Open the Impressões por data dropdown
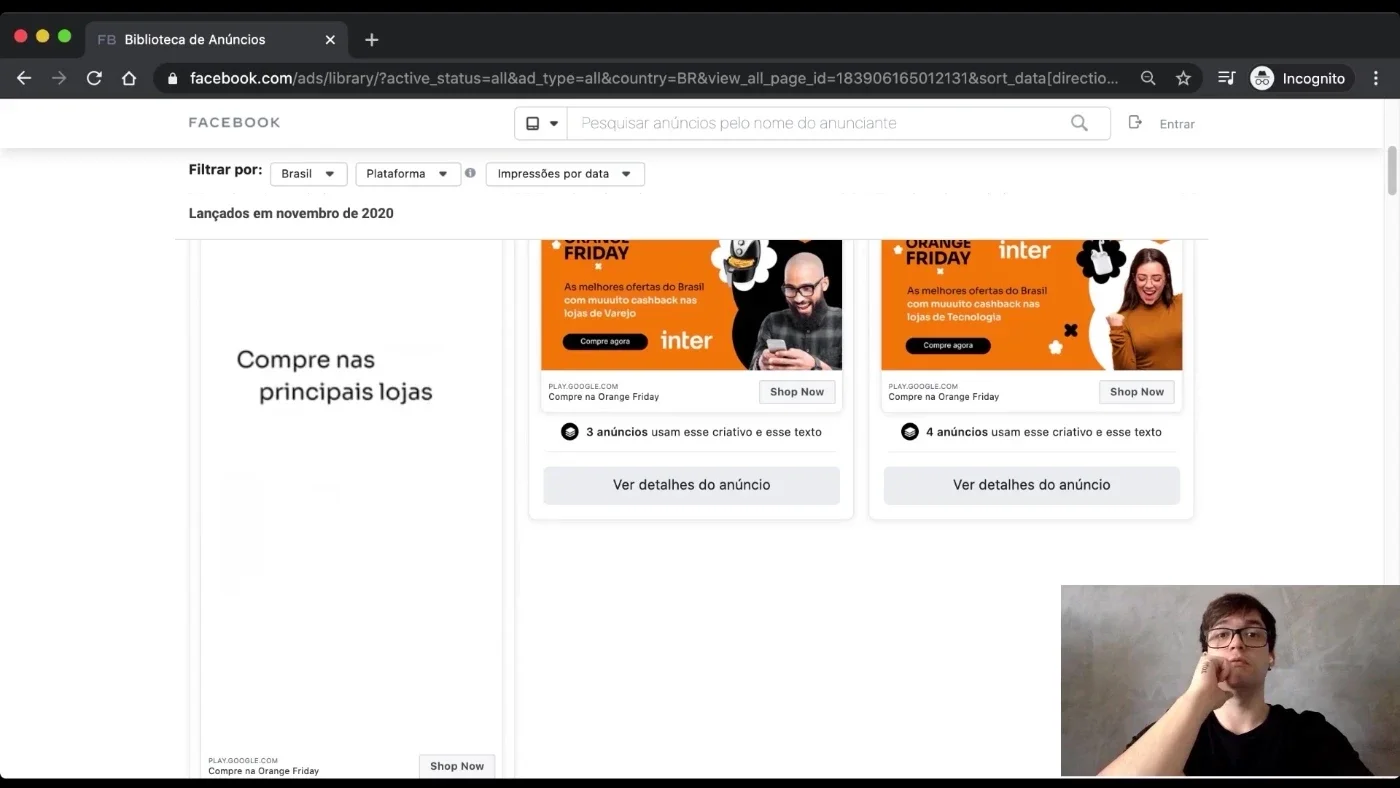The image size is (1400, 788). pyautogui.click(x=565, y=174)
